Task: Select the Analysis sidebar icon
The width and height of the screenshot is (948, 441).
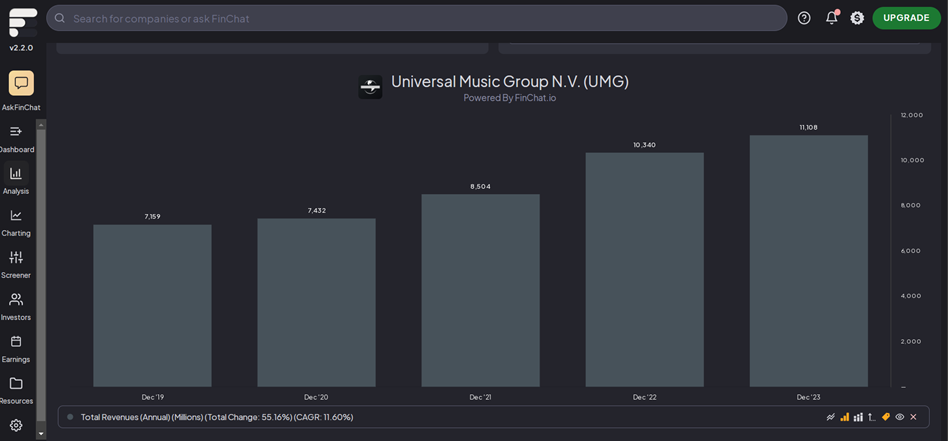Action: 16,174
